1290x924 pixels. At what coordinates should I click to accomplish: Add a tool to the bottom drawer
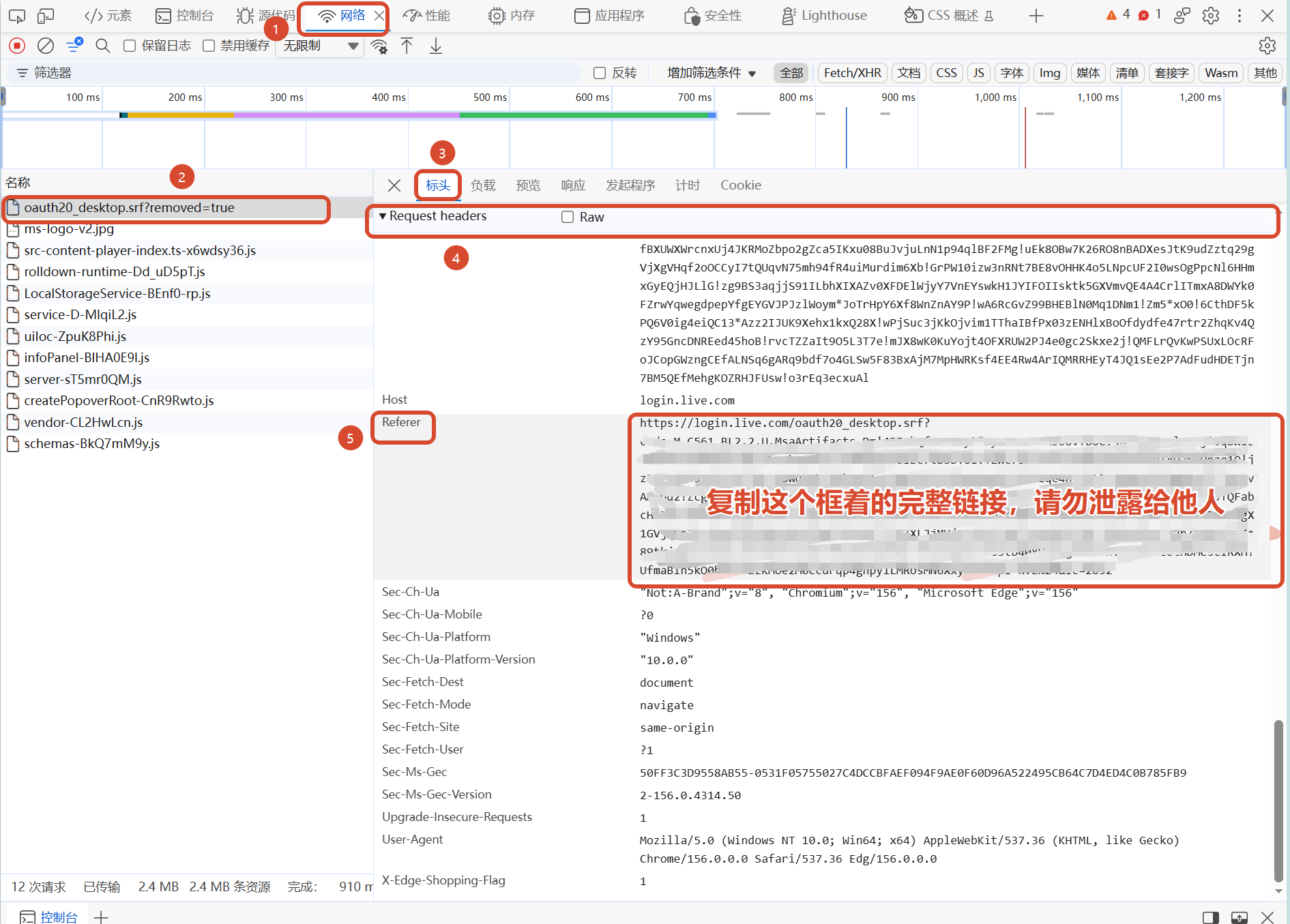(x=101, y=917)
